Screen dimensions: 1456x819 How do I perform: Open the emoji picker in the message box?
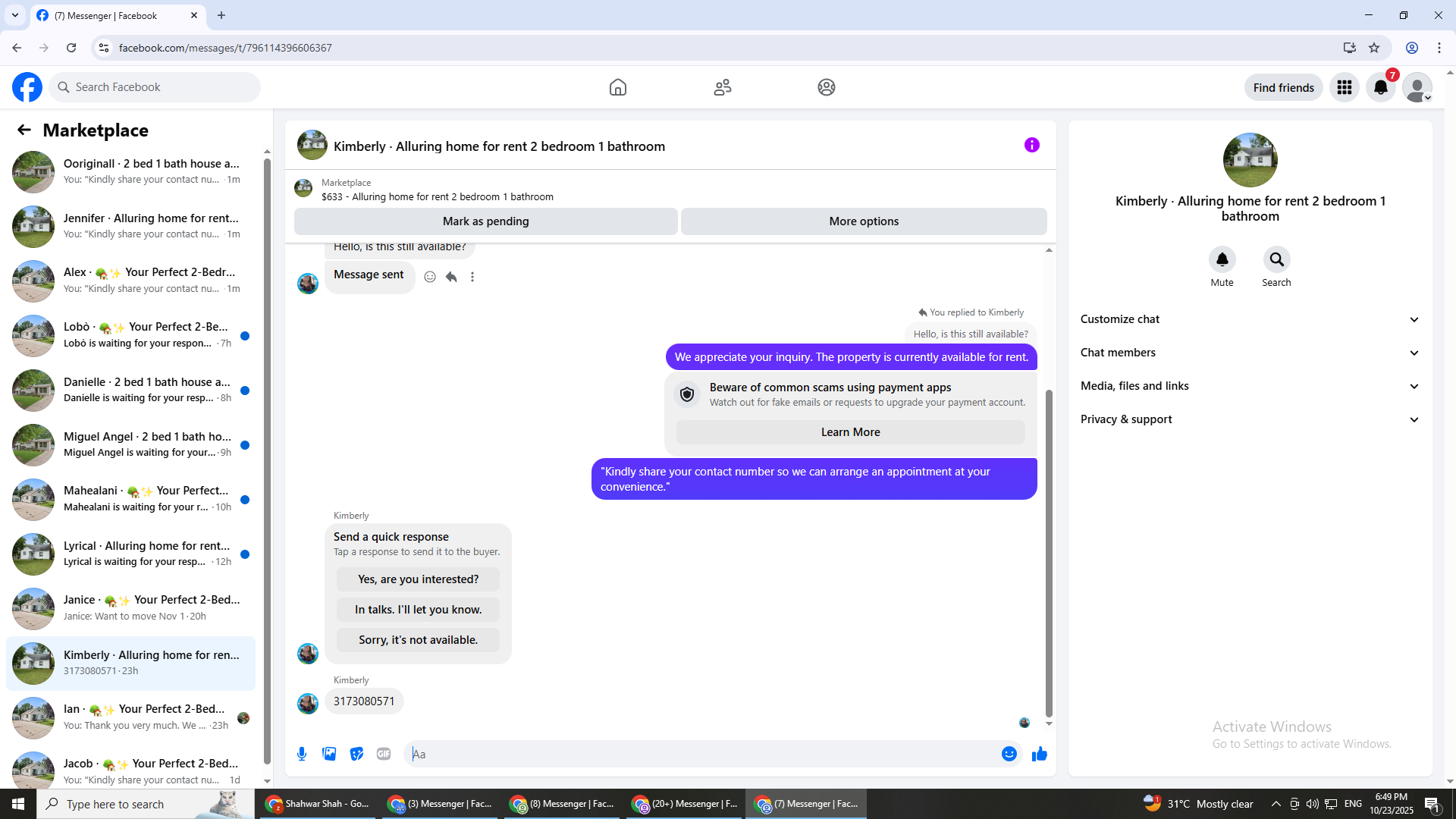click(x=1009, y=754)
